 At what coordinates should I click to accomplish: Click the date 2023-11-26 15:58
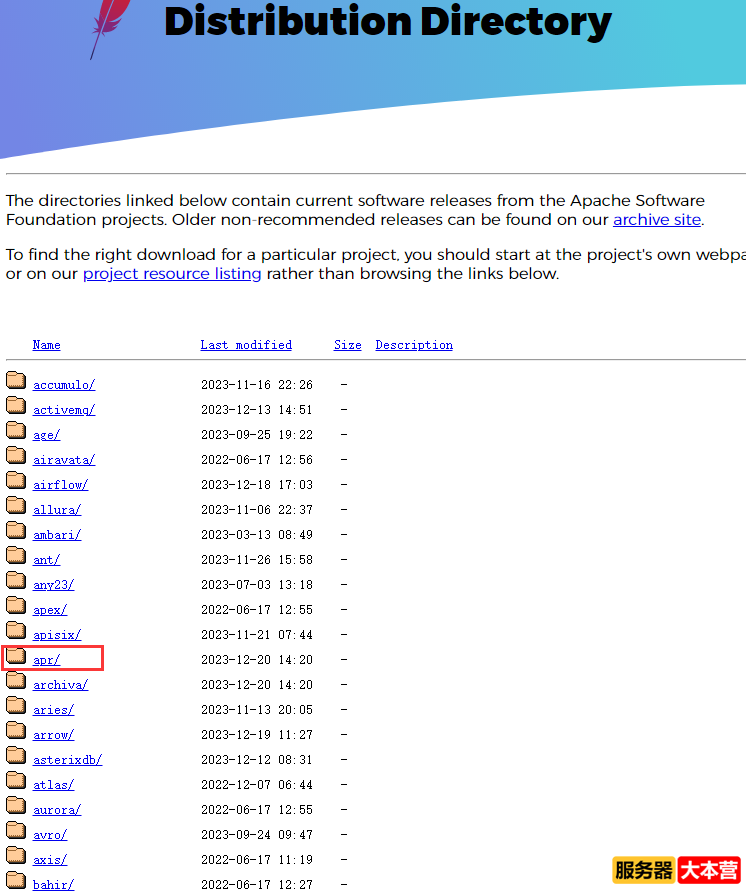click(x=257, y=560)
